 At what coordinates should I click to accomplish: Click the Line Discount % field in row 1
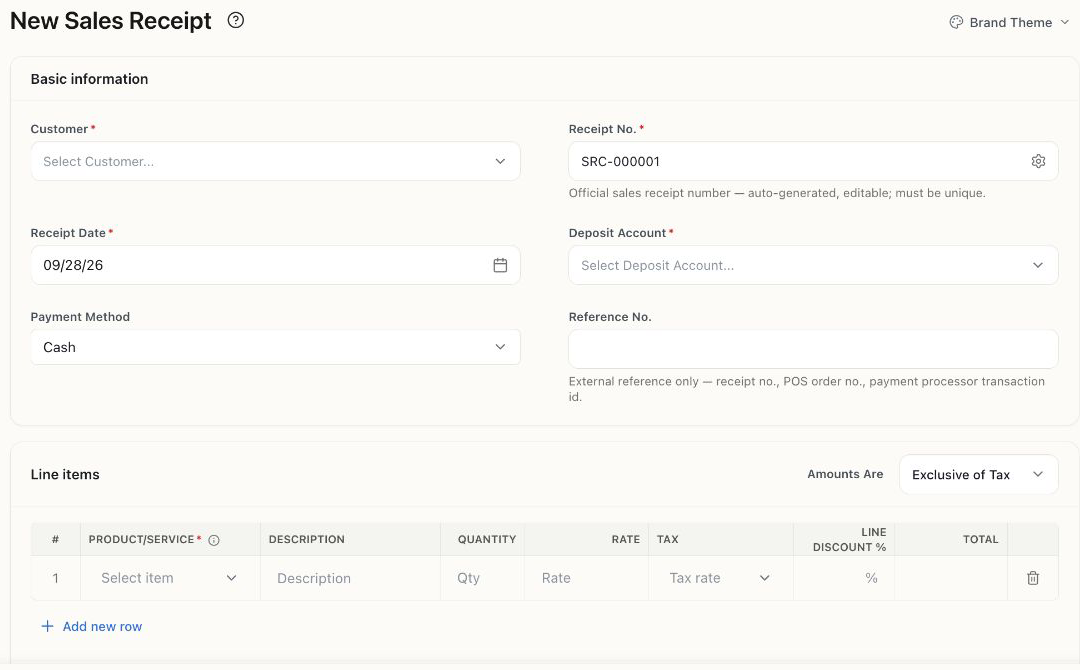point(844,578)
